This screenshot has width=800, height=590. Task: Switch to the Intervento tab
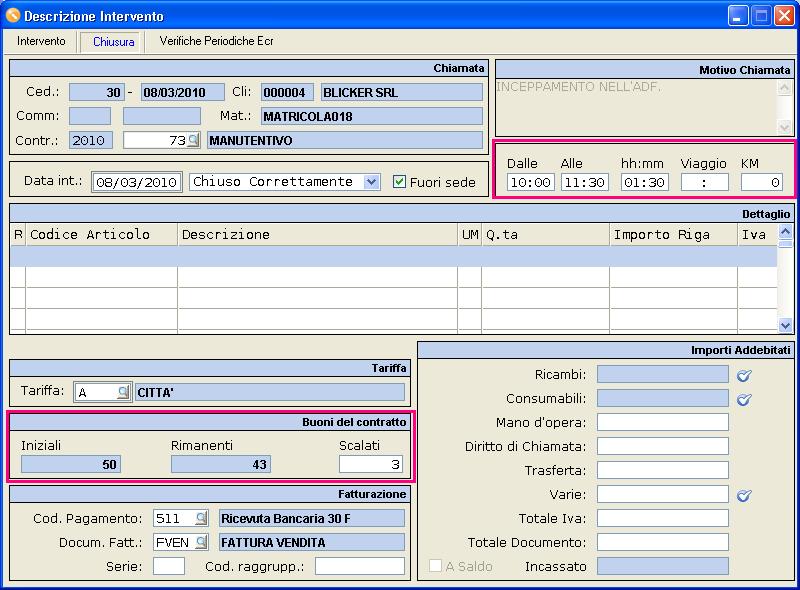tap(41, 41)
